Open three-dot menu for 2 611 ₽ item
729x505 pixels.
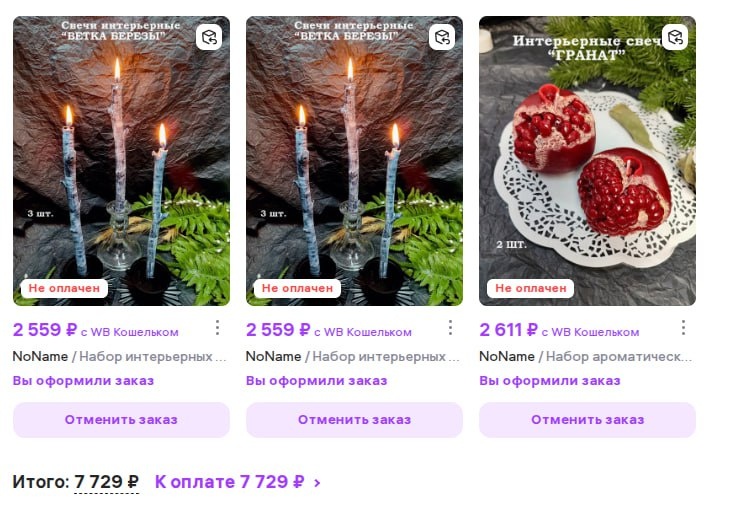[x=683, y=328]
